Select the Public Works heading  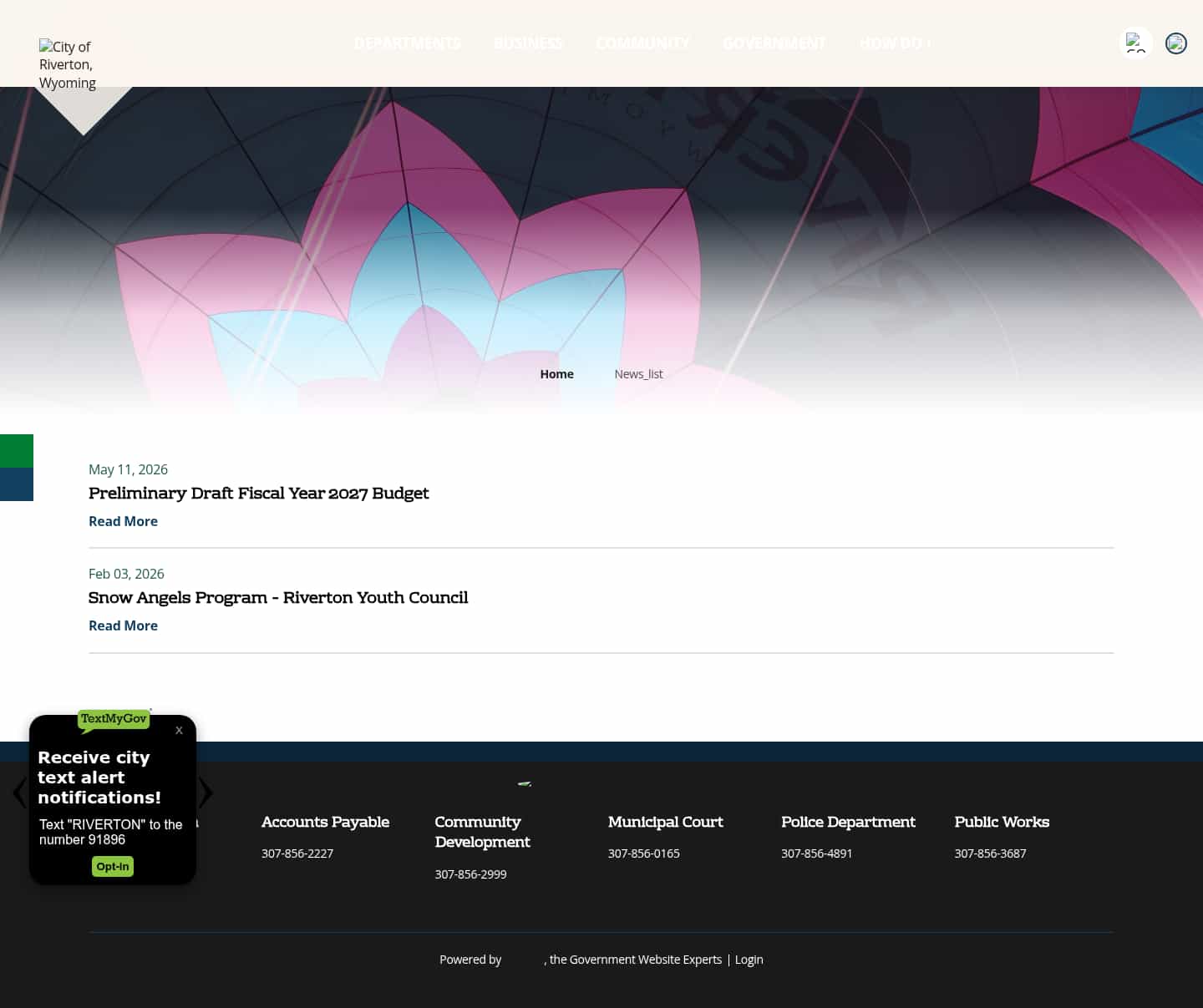[1002, 822]
